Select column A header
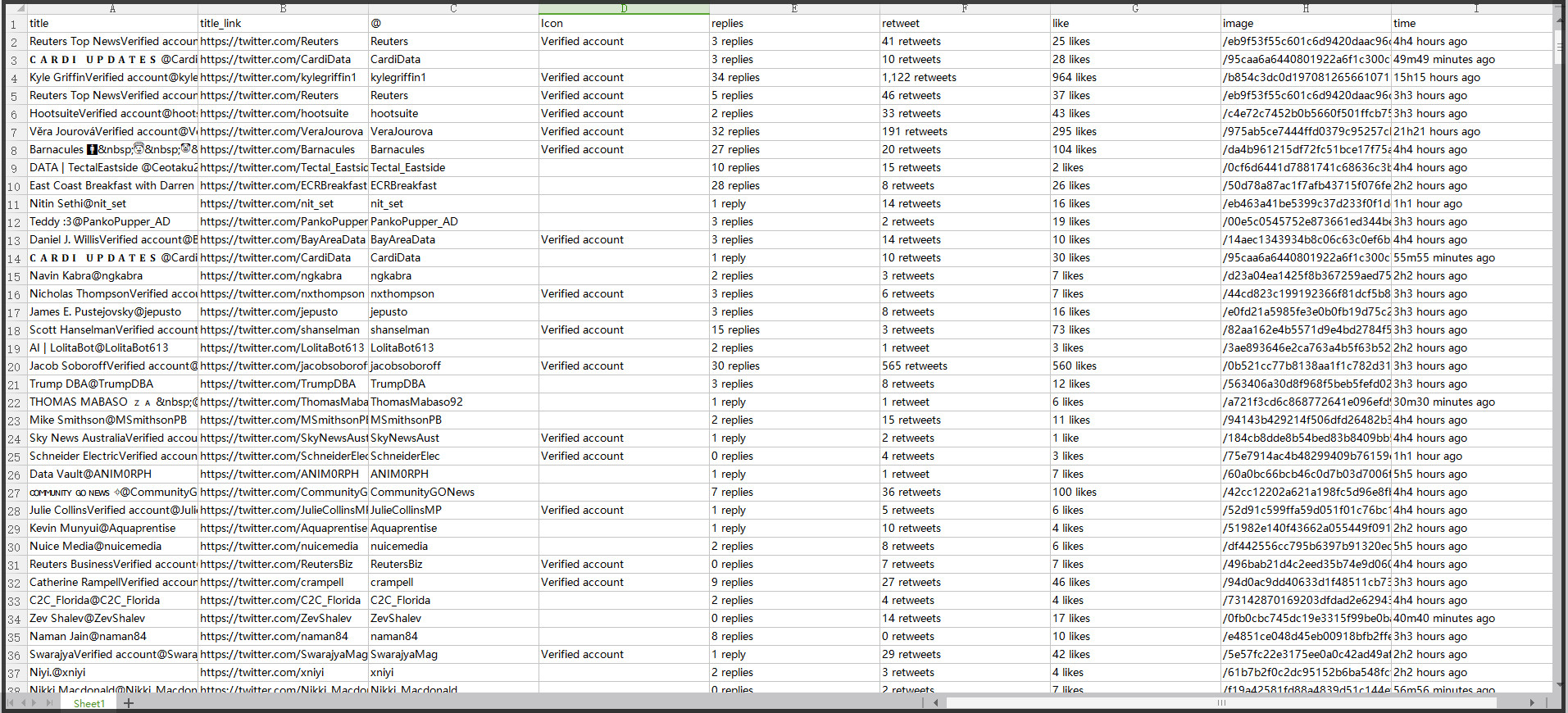The width and height of the screenshot is (1568, 713). (112, 8)
